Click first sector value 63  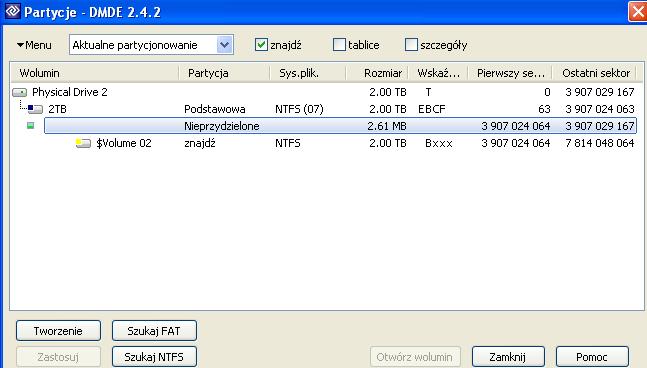[544, 109]
